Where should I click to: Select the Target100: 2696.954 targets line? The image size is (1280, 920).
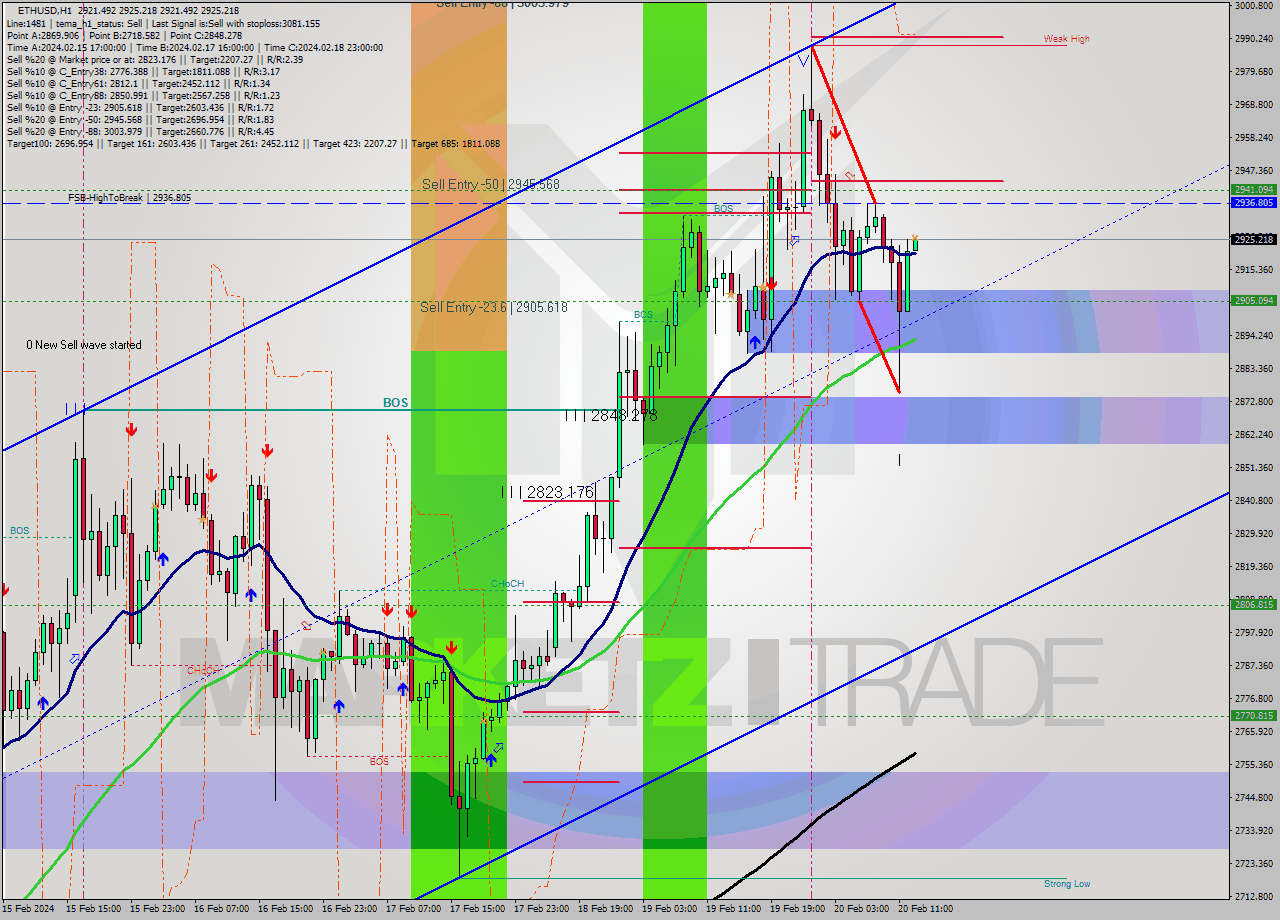[x=253, y=143]
